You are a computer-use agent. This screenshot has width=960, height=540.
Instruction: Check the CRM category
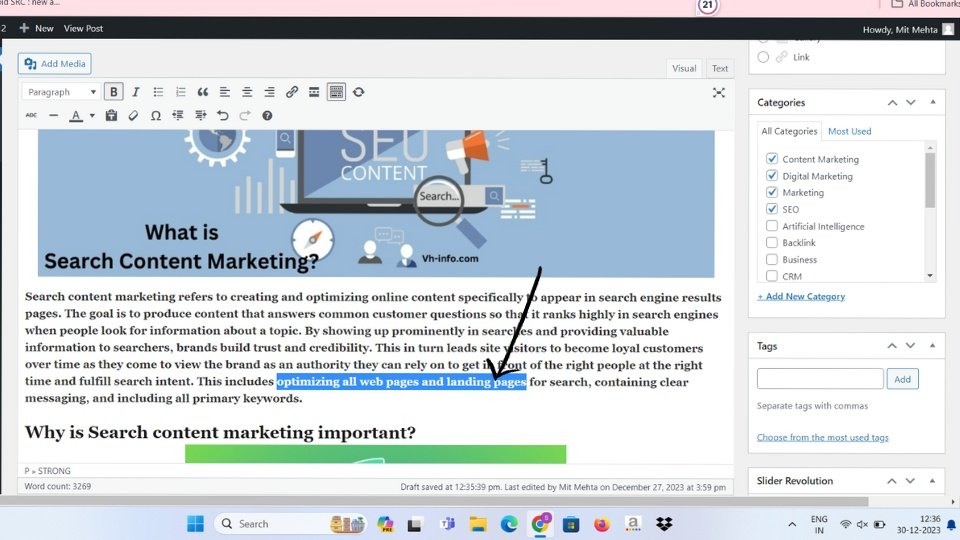tap(771, 276)
